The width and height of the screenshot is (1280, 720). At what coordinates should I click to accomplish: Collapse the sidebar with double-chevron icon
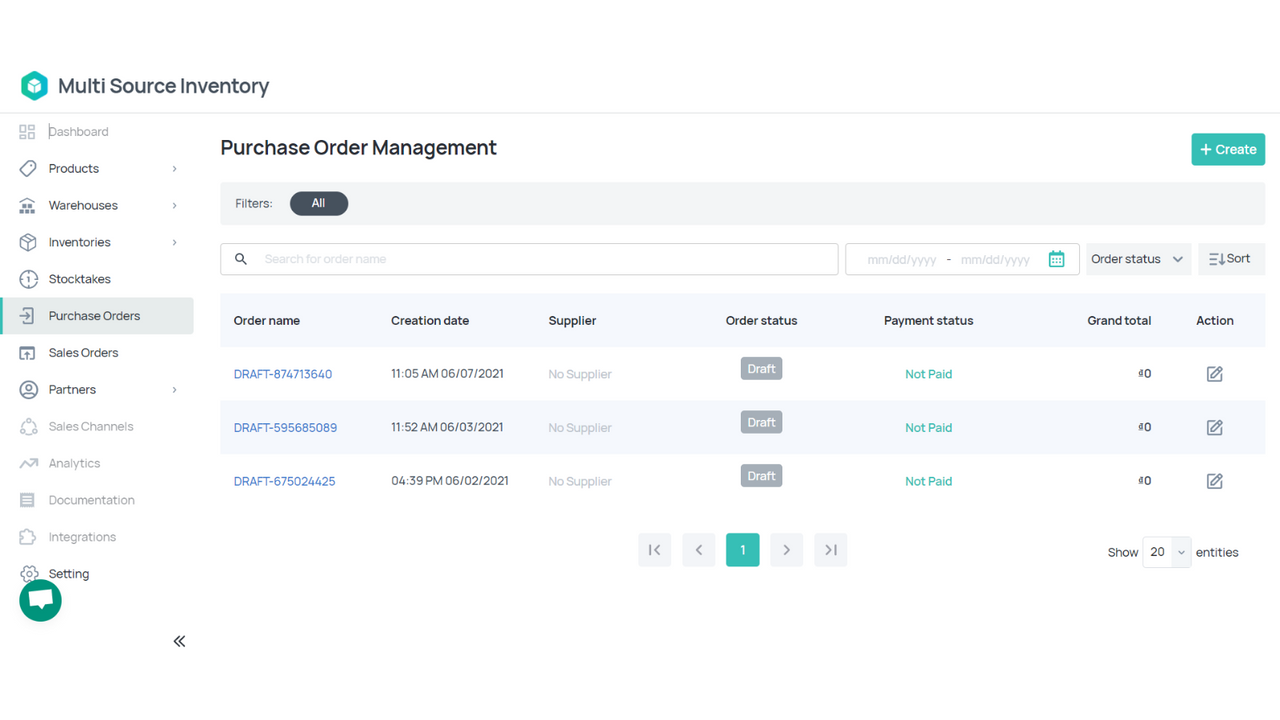179,641
